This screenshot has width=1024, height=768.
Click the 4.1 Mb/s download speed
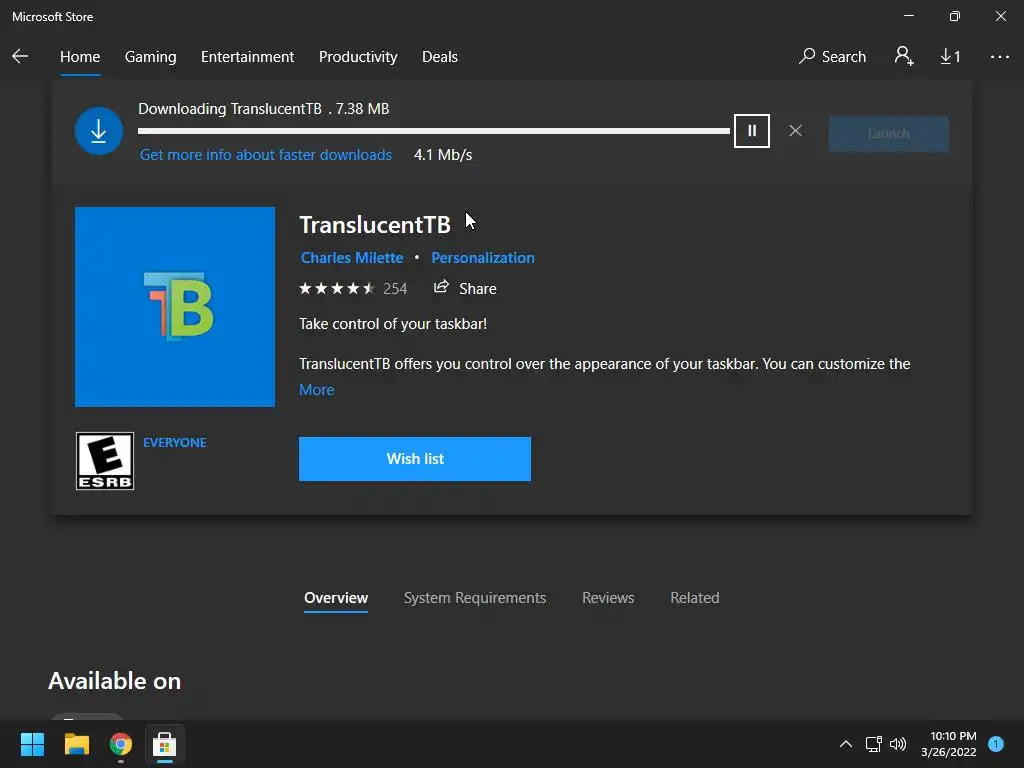pyautogui.click(x=443, y=155)
